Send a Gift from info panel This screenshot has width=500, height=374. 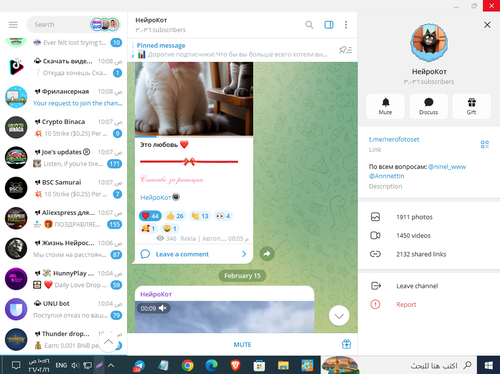471,106
